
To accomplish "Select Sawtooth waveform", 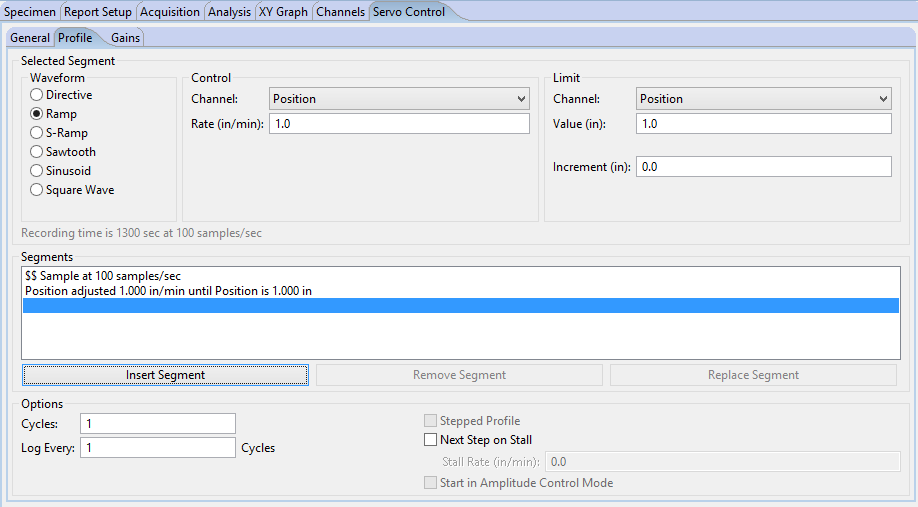I will pyautogui.click(x=37, y=152).
